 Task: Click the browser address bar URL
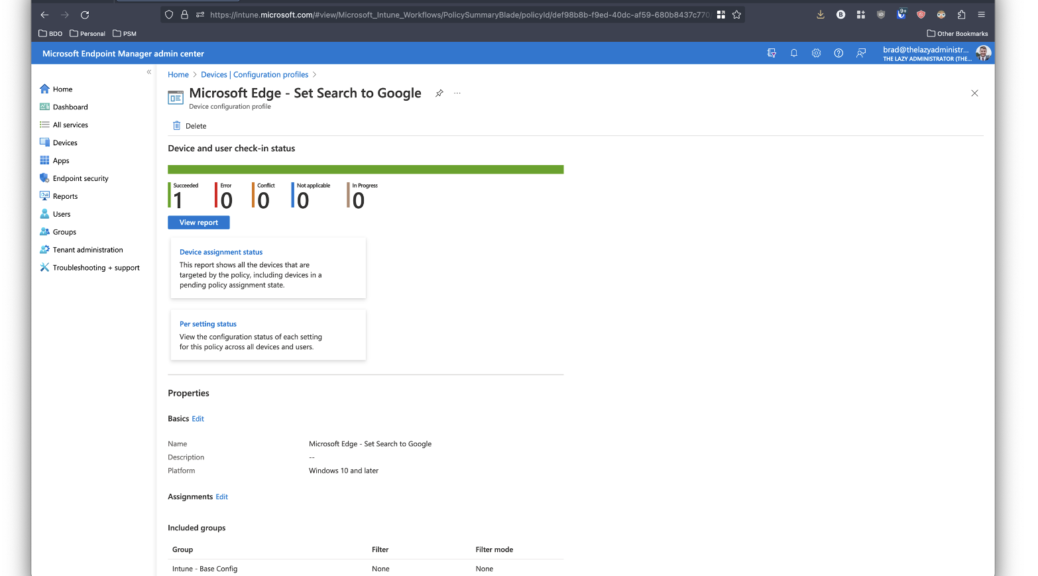tap(459, 15)
